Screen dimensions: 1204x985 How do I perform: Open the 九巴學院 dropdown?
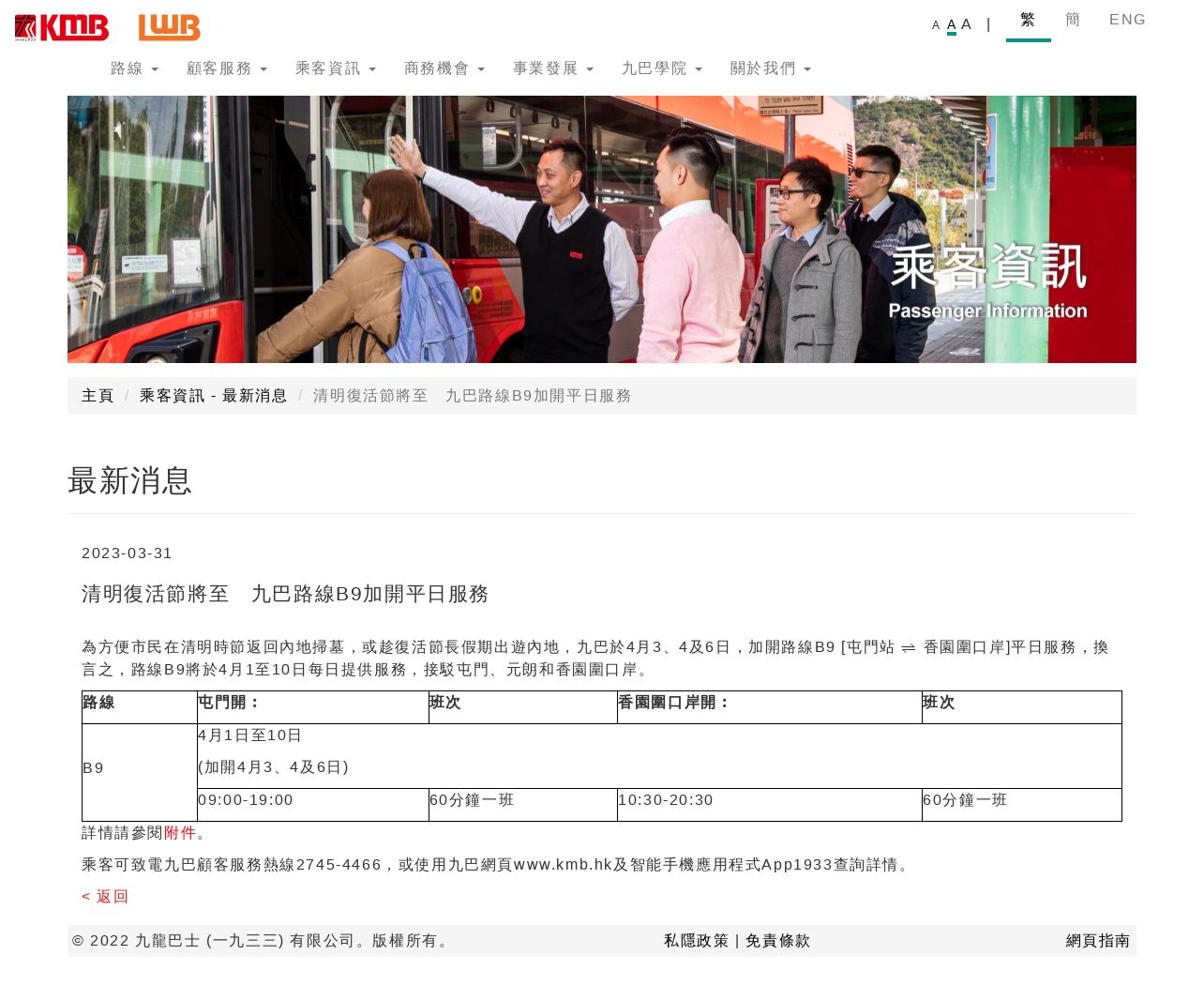pyautogui.click(x=662, y=68)
